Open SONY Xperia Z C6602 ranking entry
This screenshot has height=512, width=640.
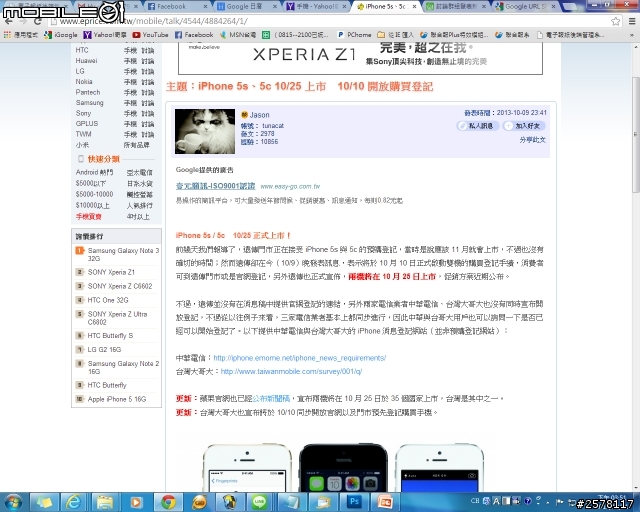(x=120, y=286)
